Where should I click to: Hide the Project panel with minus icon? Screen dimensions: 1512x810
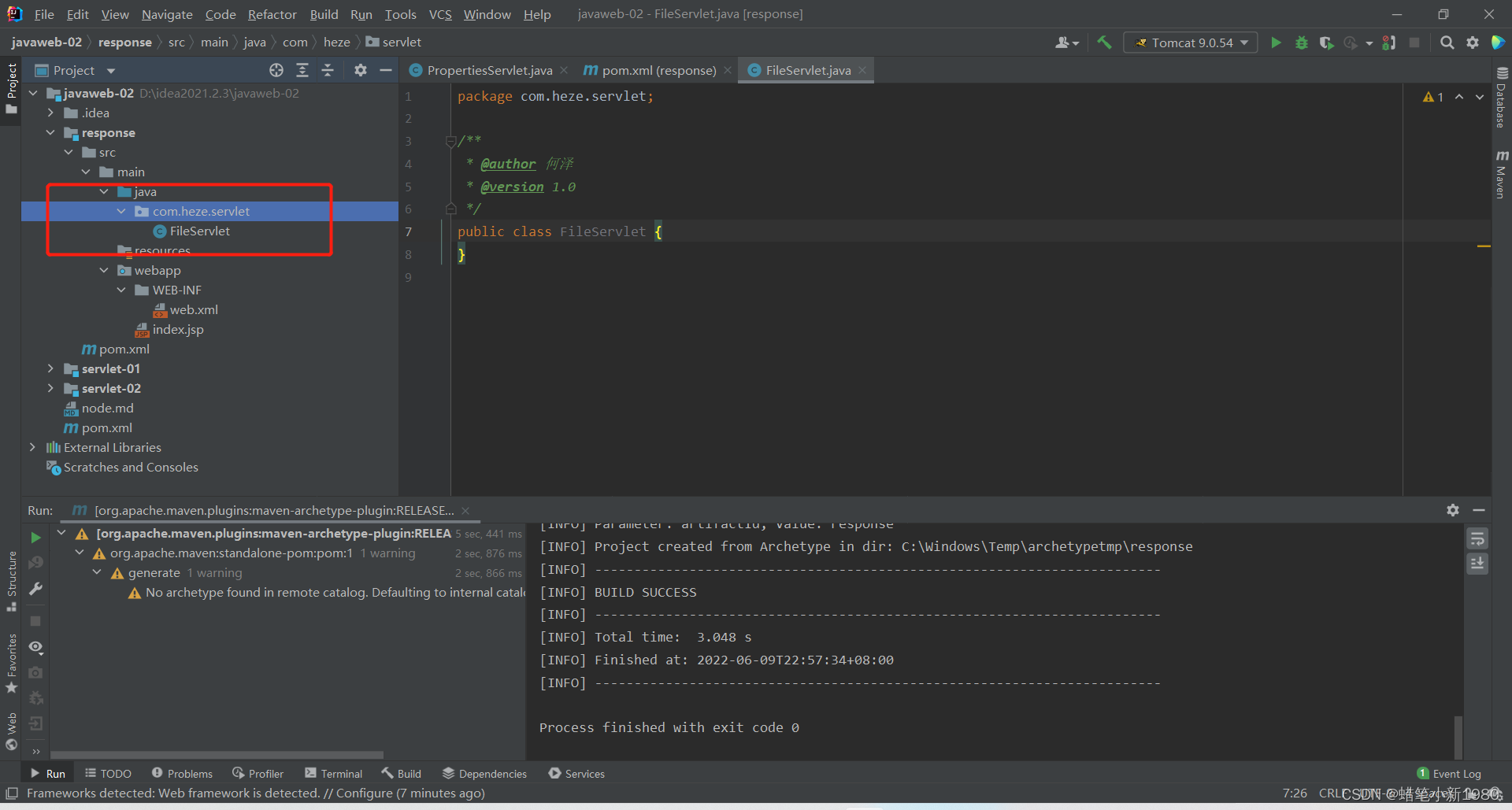[386, 70]
